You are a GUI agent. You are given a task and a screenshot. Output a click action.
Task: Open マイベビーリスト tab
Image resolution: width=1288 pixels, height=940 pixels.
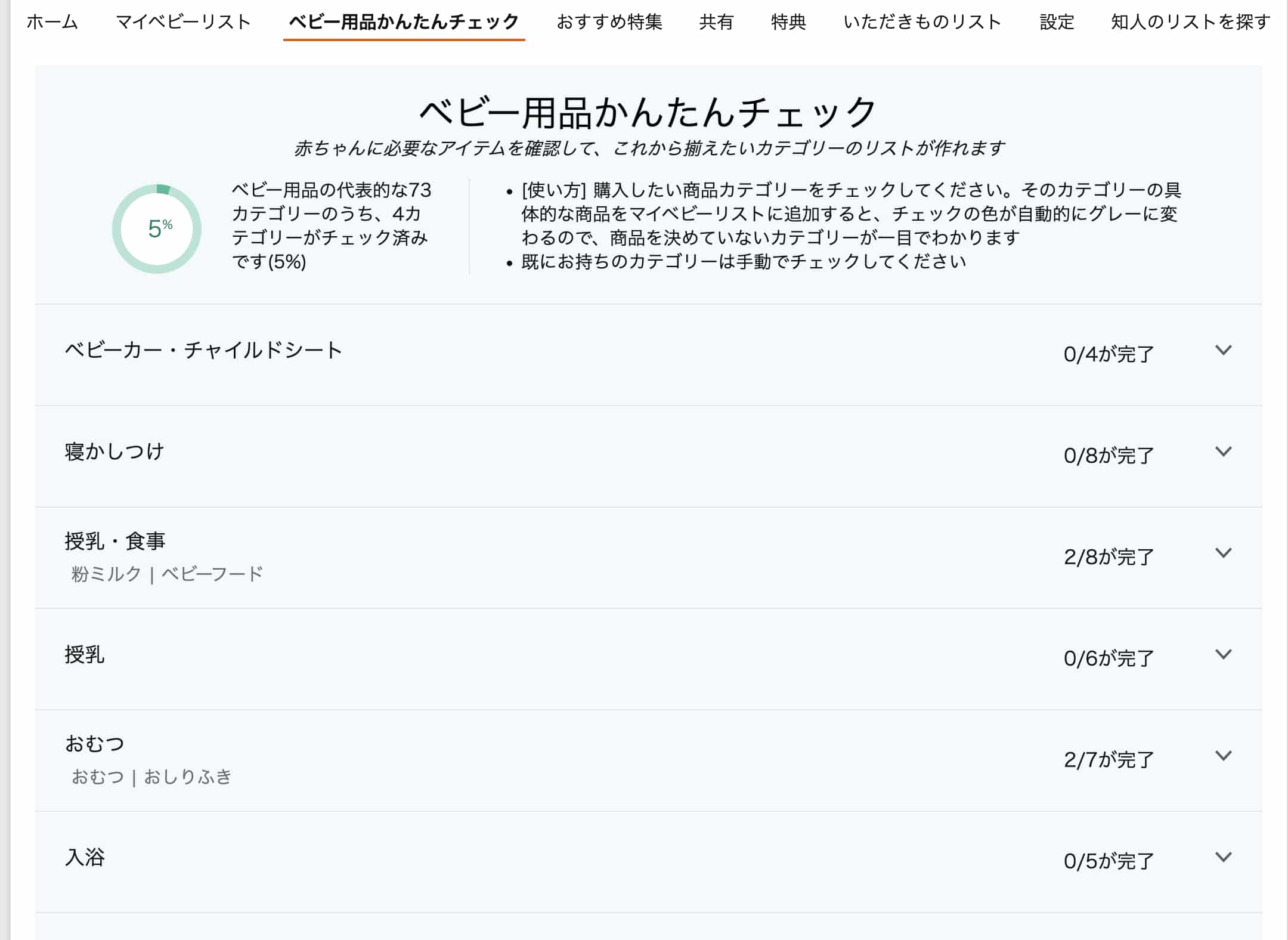tap(183, 22)
